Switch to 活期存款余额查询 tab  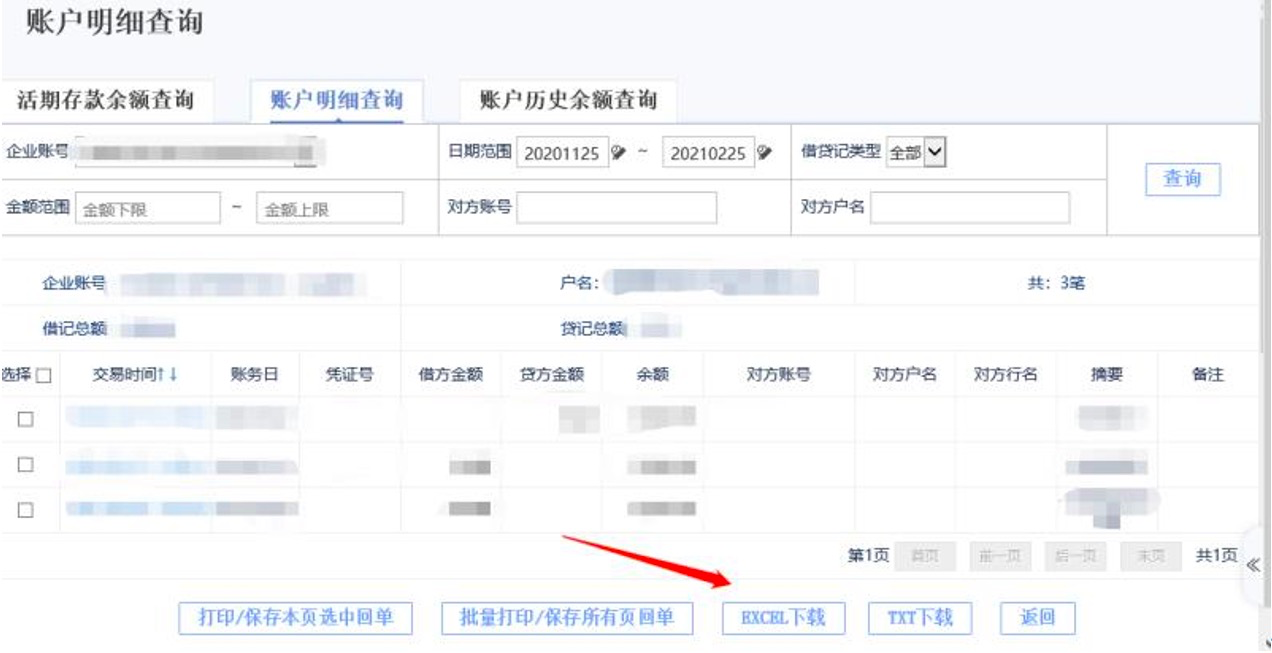[x=105, y=101]
